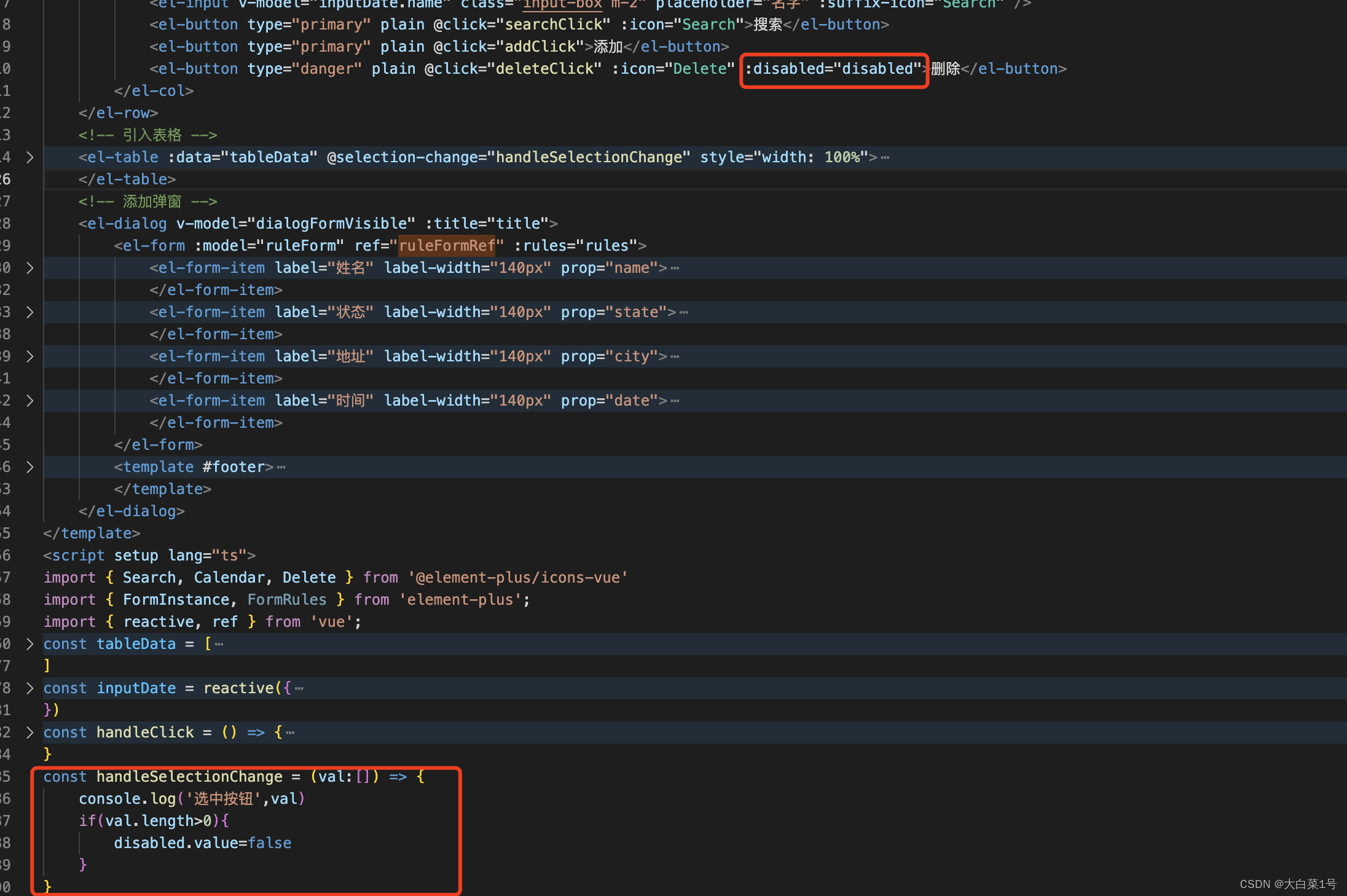The width and height of the screenshot is (1347, 896).
Task: Click the 删除 button label text
Action: coord(946,69)
